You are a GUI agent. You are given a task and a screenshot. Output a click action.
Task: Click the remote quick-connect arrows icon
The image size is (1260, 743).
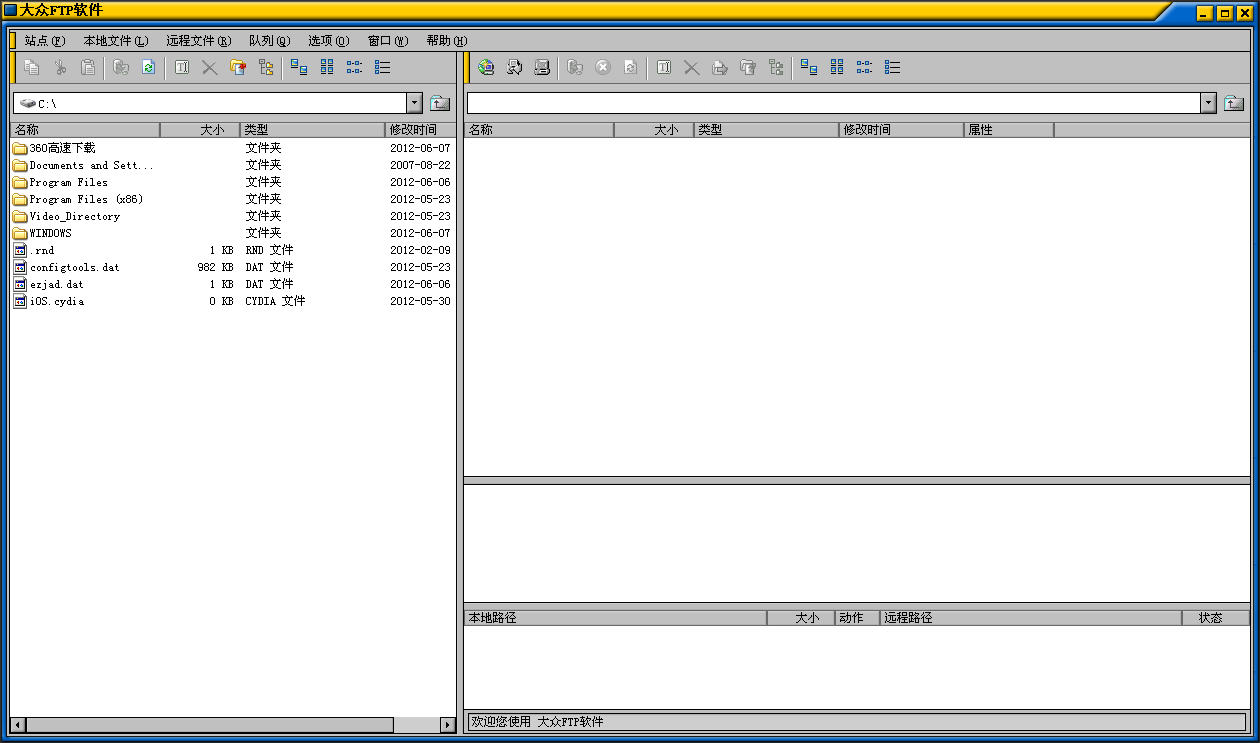coord(514,67)
